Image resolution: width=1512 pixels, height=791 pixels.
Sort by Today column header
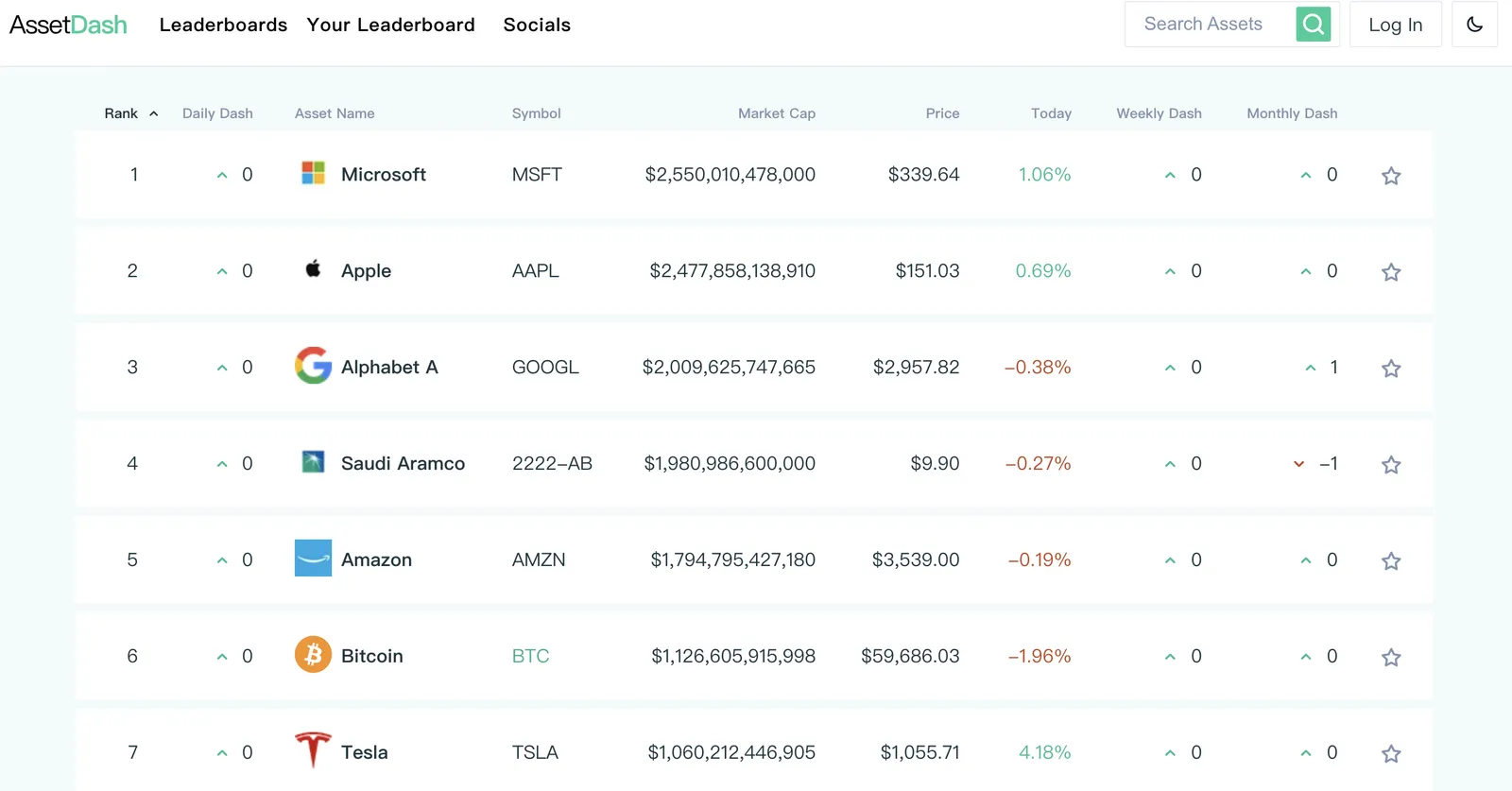point(1051,113)
